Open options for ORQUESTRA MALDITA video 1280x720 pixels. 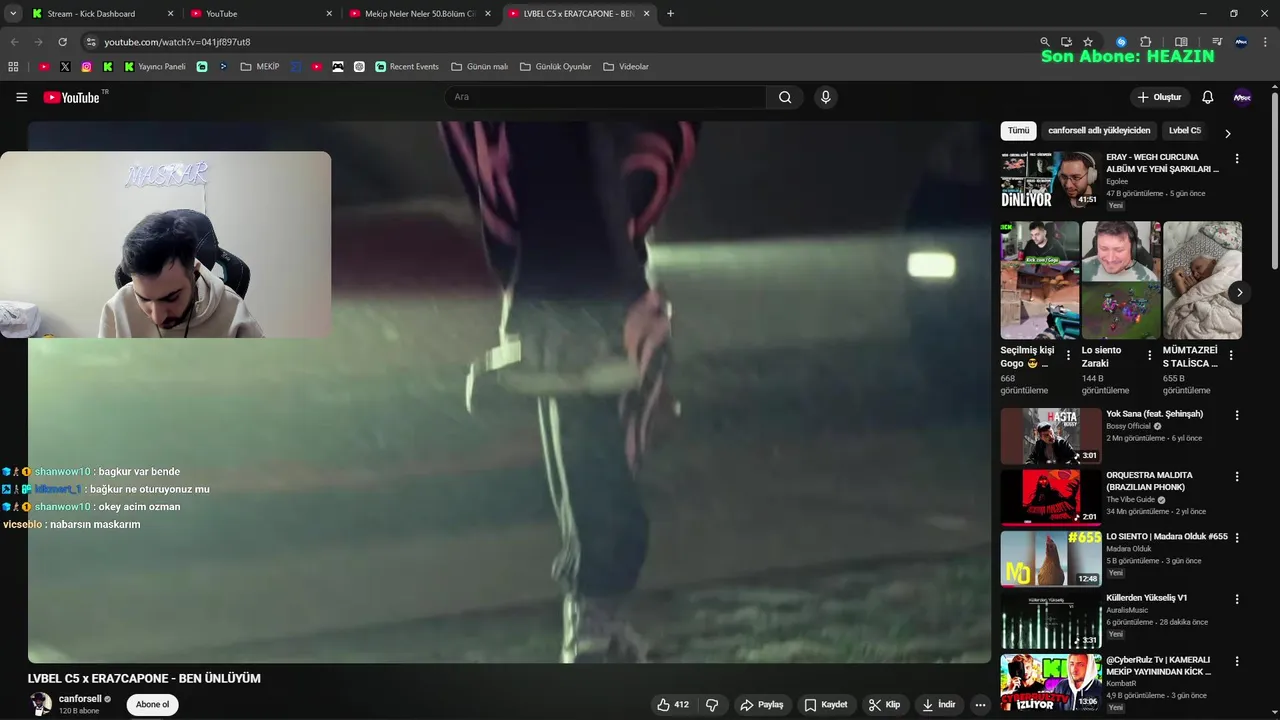[1237, 477]
